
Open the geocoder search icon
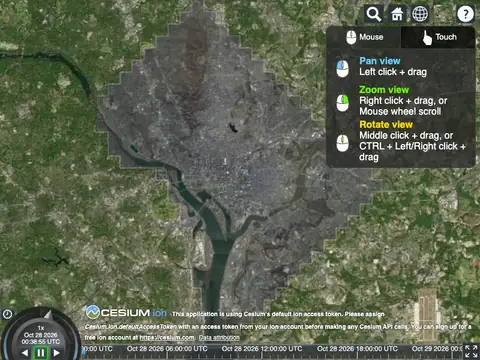click(373, 14)
